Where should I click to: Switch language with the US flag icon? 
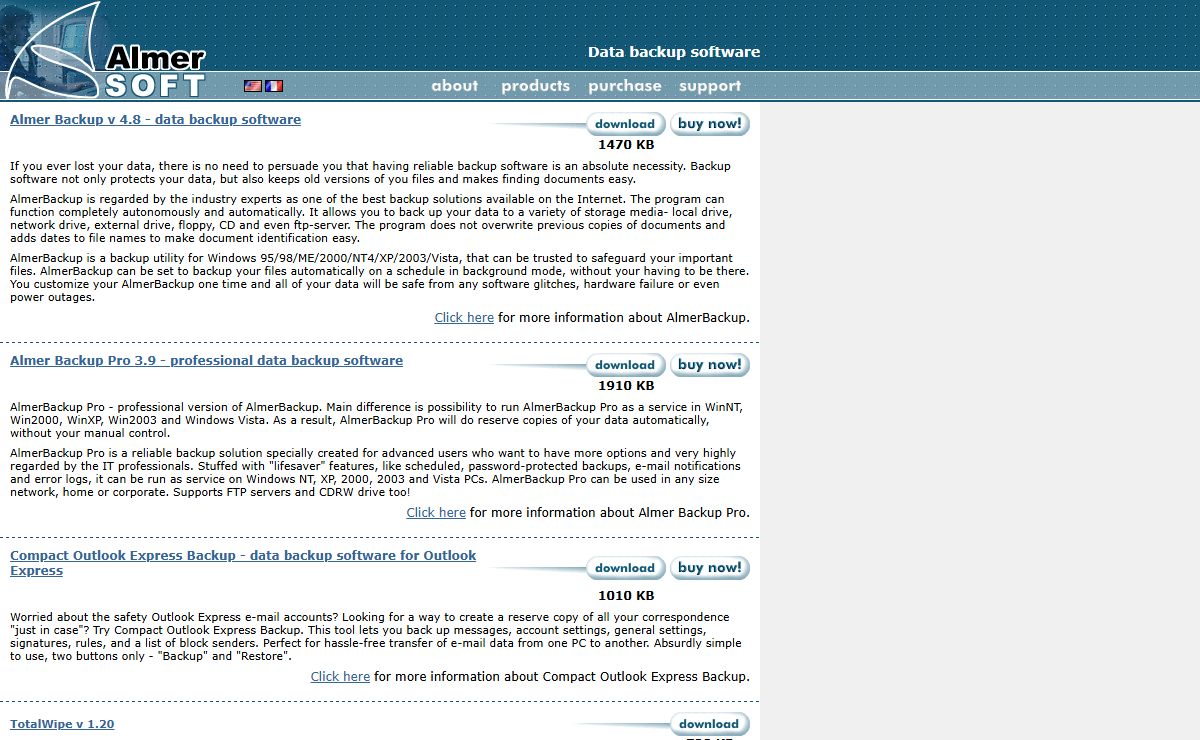click(x=253, y=86)
